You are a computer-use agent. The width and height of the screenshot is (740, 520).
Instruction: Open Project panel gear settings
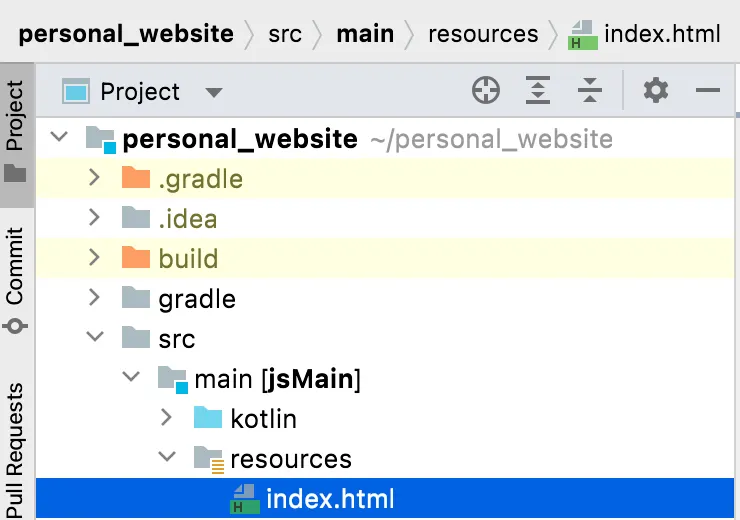(656, 91)
